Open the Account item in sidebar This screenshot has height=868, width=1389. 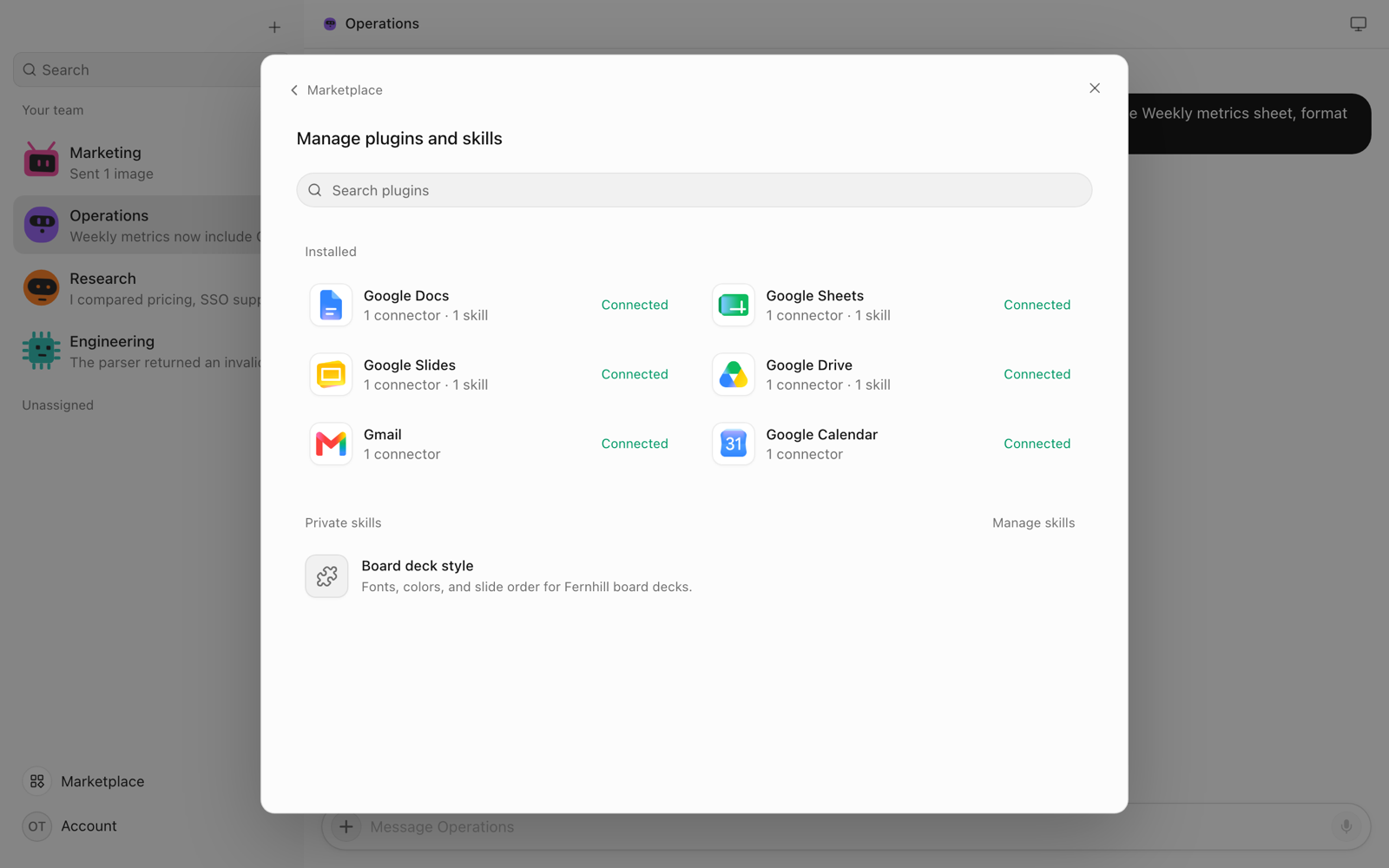(71, 826)
